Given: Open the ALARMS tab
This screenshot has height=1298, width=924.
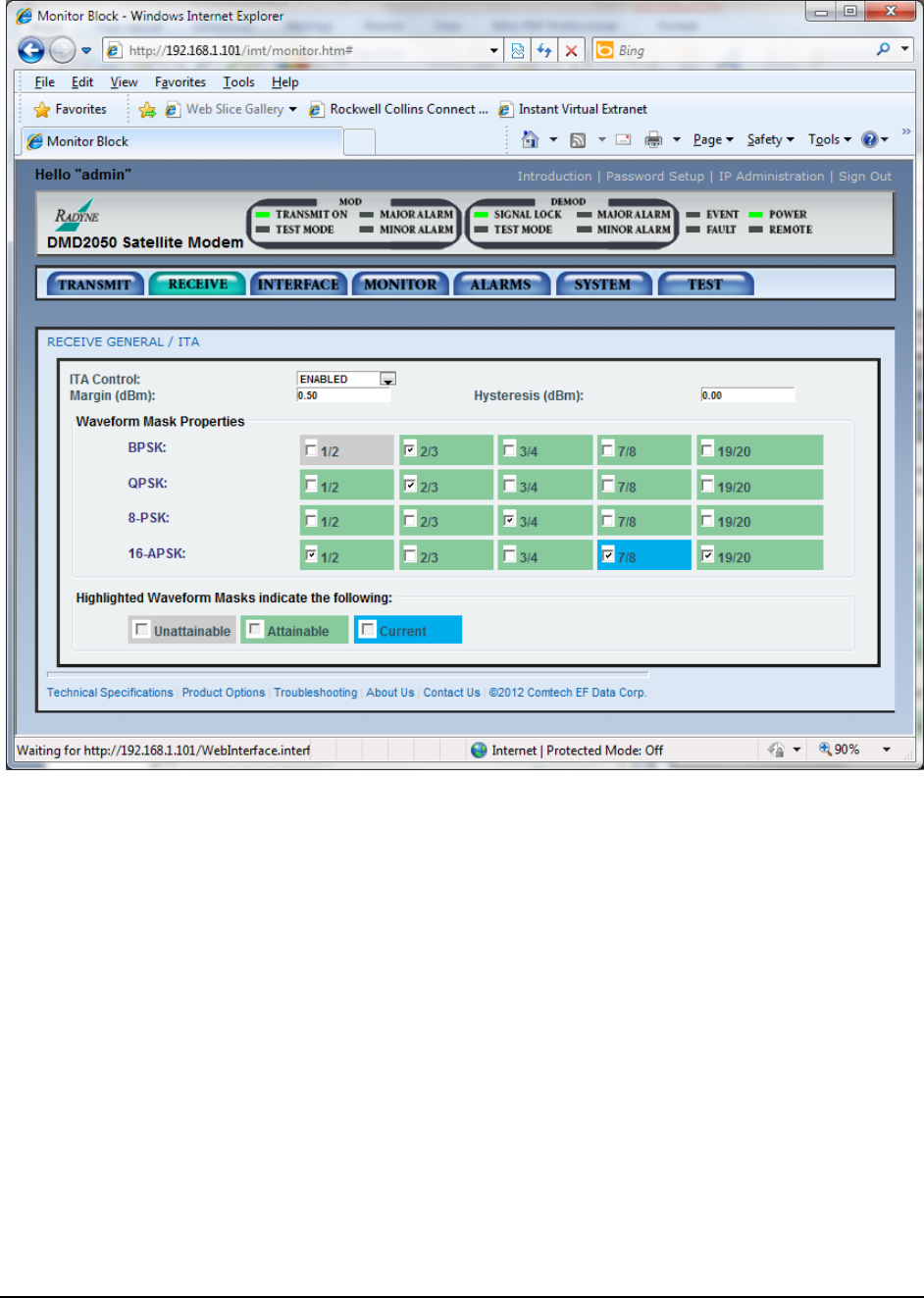Looking at the screenshot, I should [x=500, y=285].
